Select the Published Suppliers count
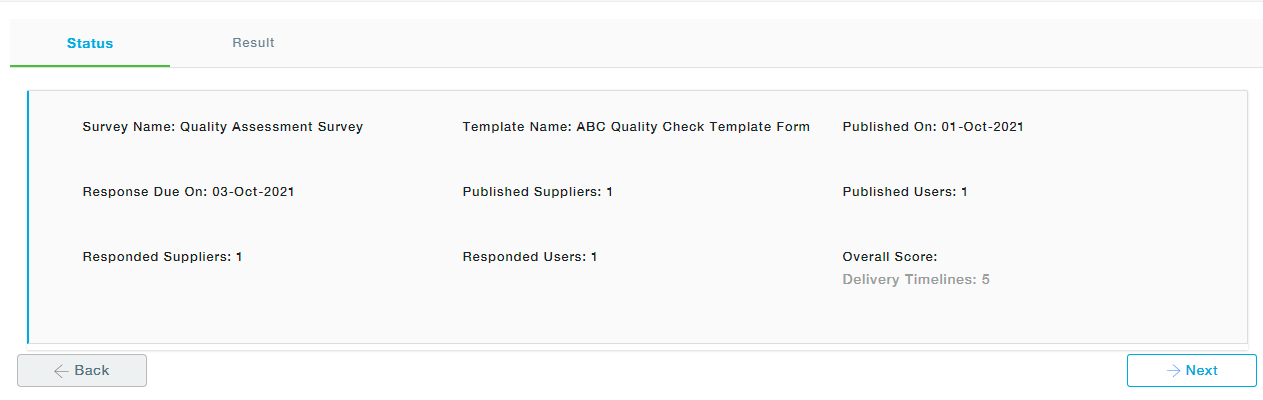The height and width of the screenshot is (400, 1263). click(x=609, y=192)
